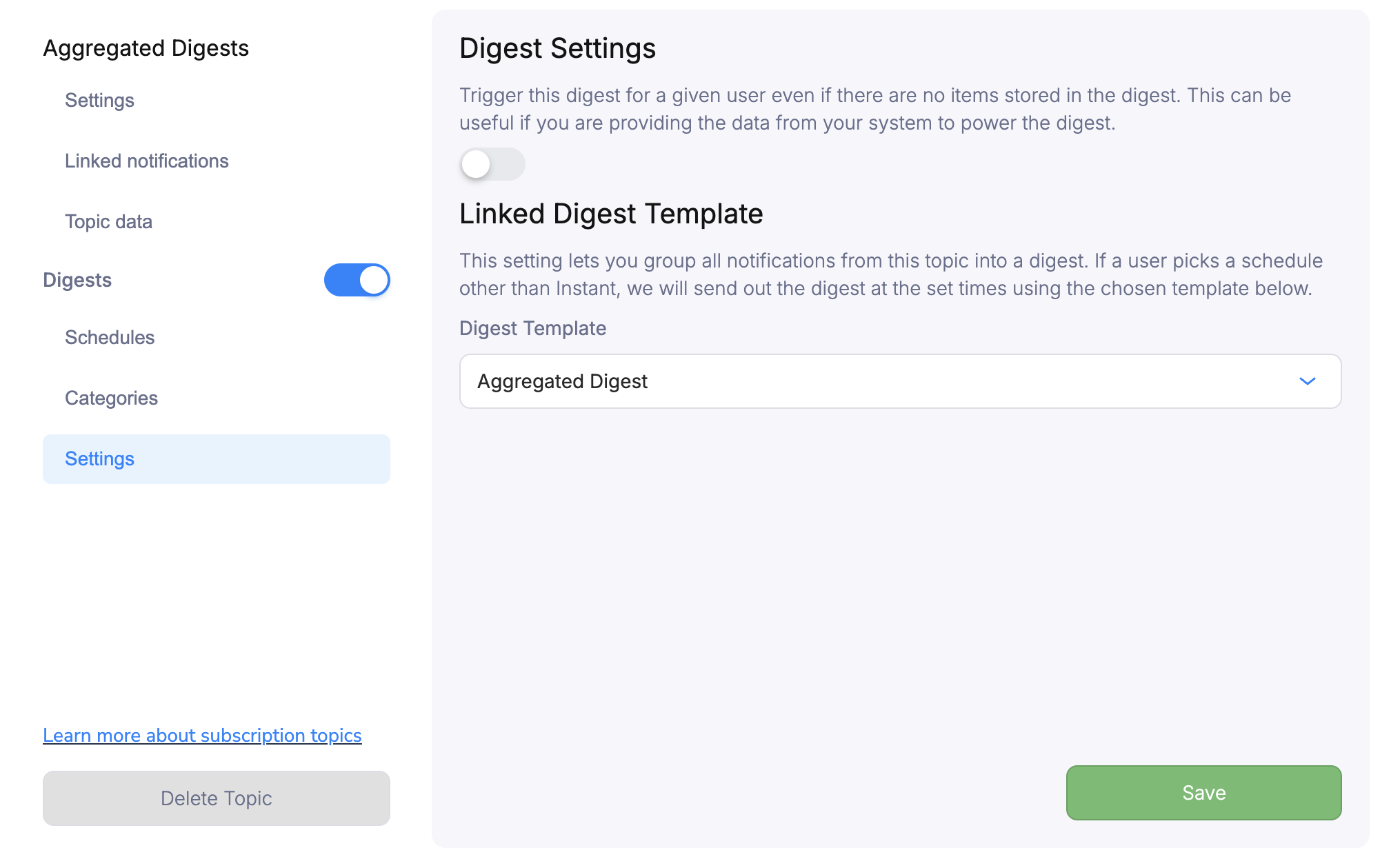Open Settings under Aggregated Digests

tap(99, 100)
